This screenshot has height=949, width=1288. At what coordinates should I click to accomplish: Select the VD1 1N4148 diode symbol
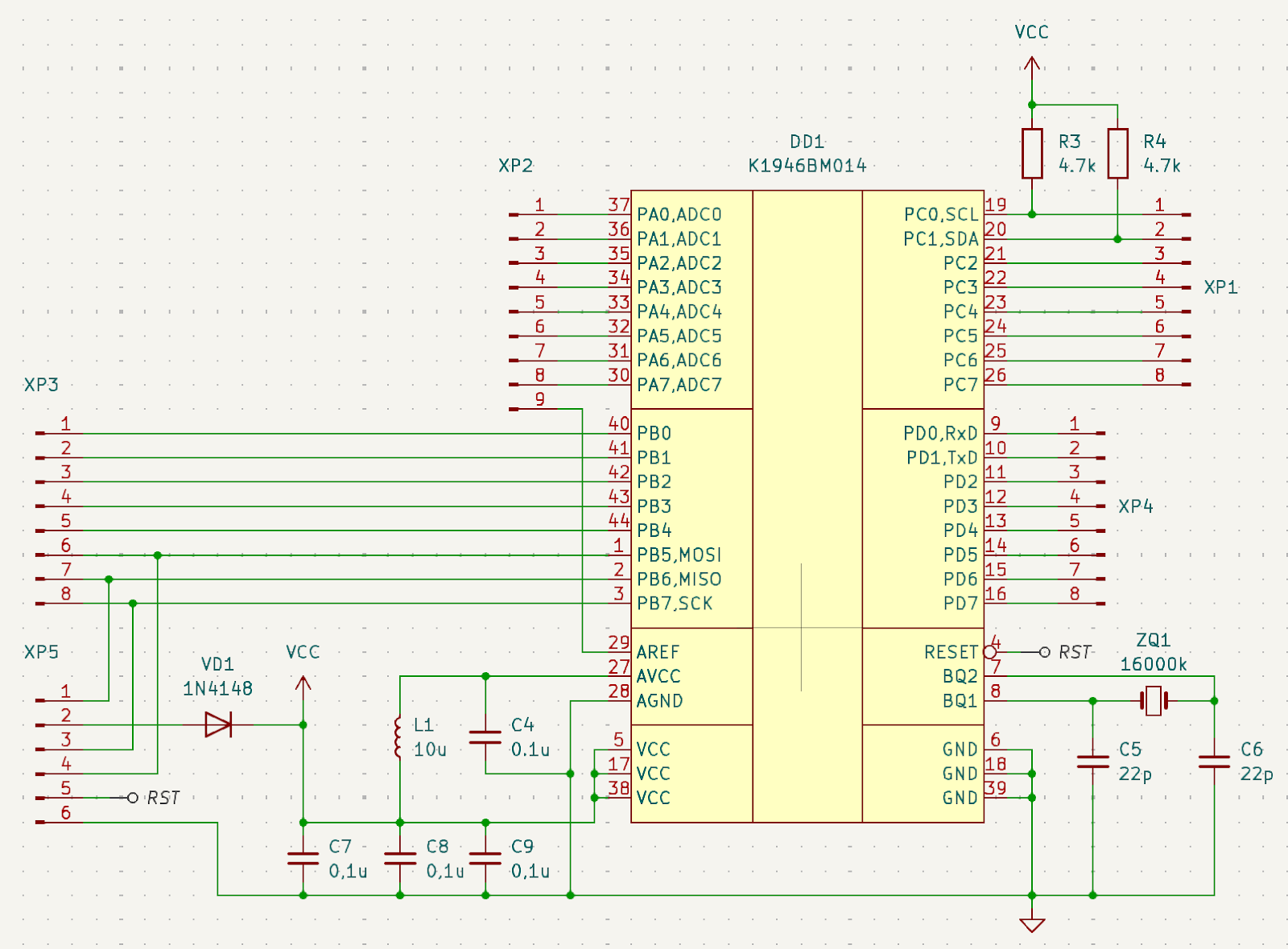218,724
